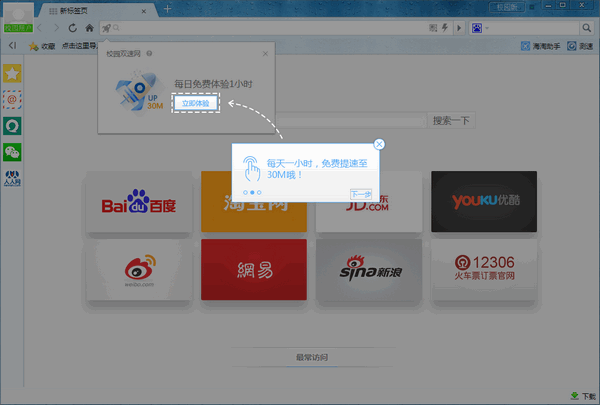Click 下一步 in the tip bubble
The width and height of the screenshot is (600, 405).
[x=361, y=193]
